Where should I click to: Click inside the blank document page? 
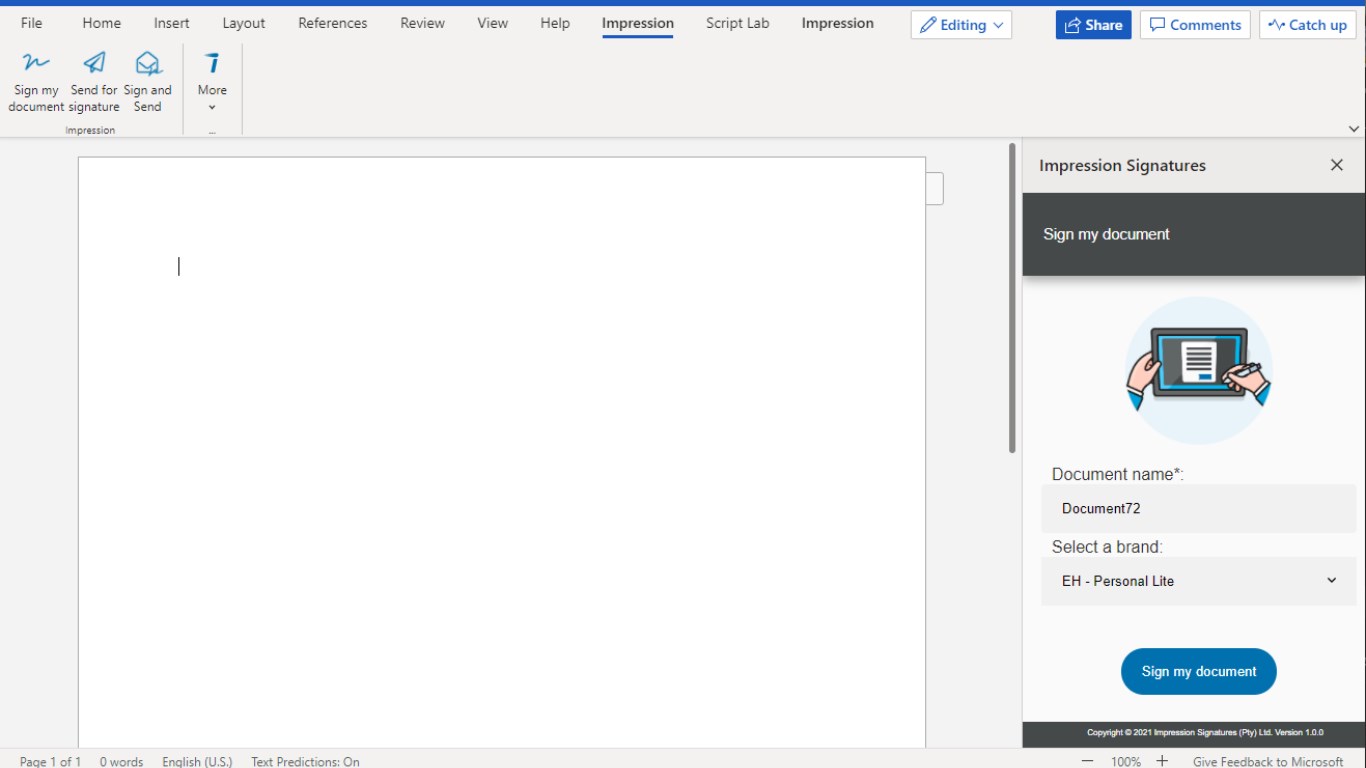[502, 450]
